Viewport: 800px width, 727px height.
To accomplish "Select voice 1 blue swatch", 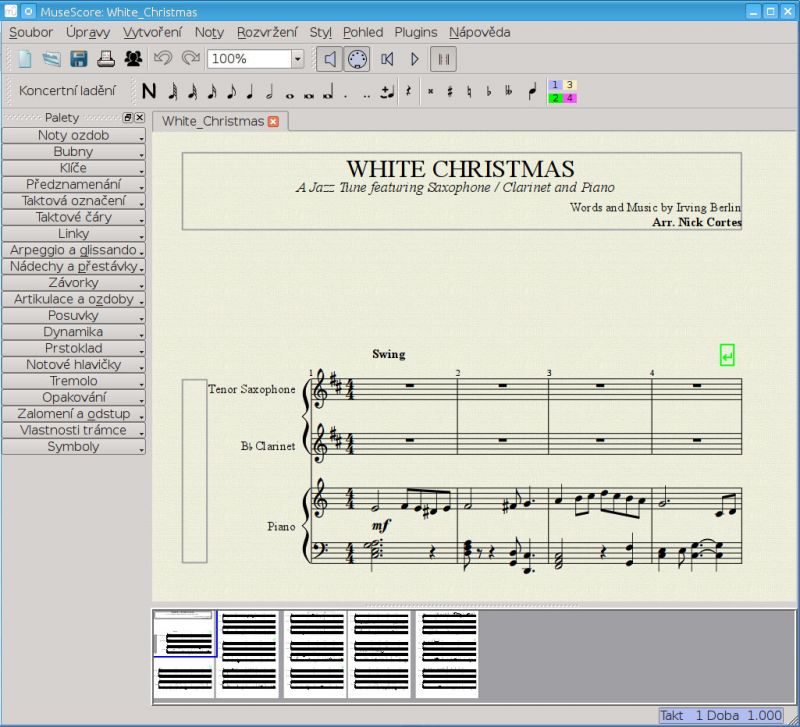I will tap(555, 85).
